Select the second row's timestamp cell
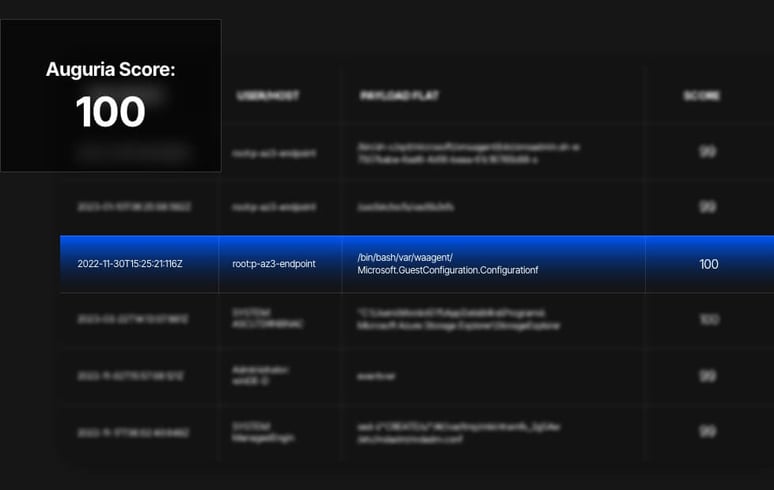The width and height of the screenshot is (774, 490). tap(130, 207)
